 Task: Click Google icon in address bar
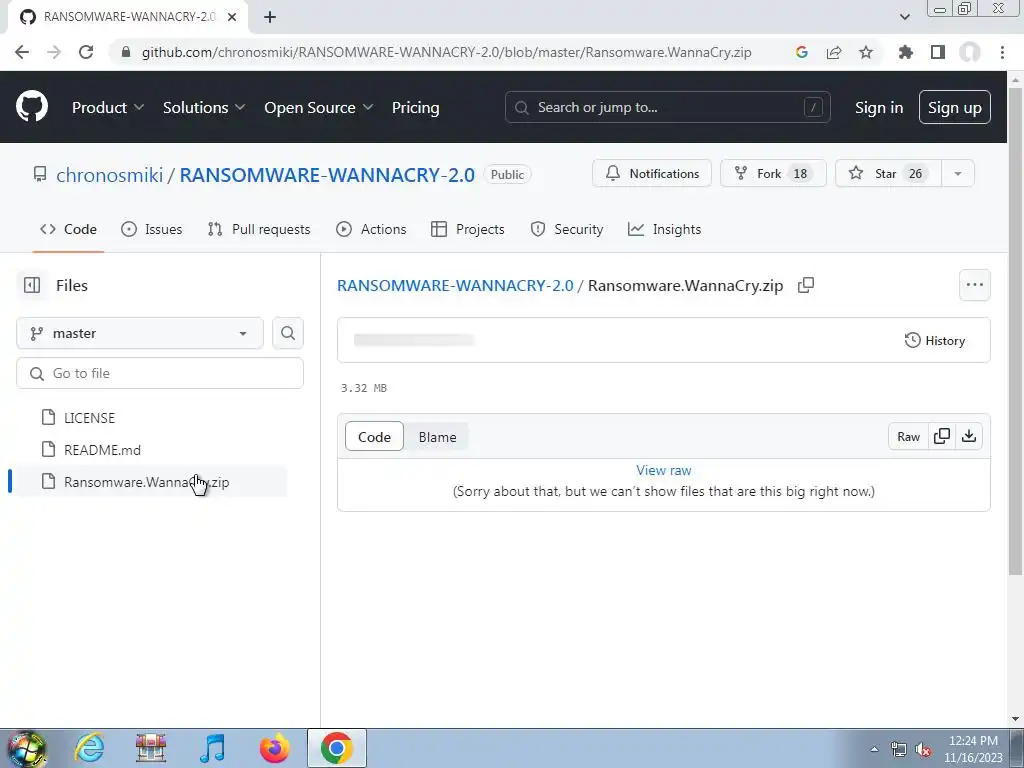click(x=801, y=52)
